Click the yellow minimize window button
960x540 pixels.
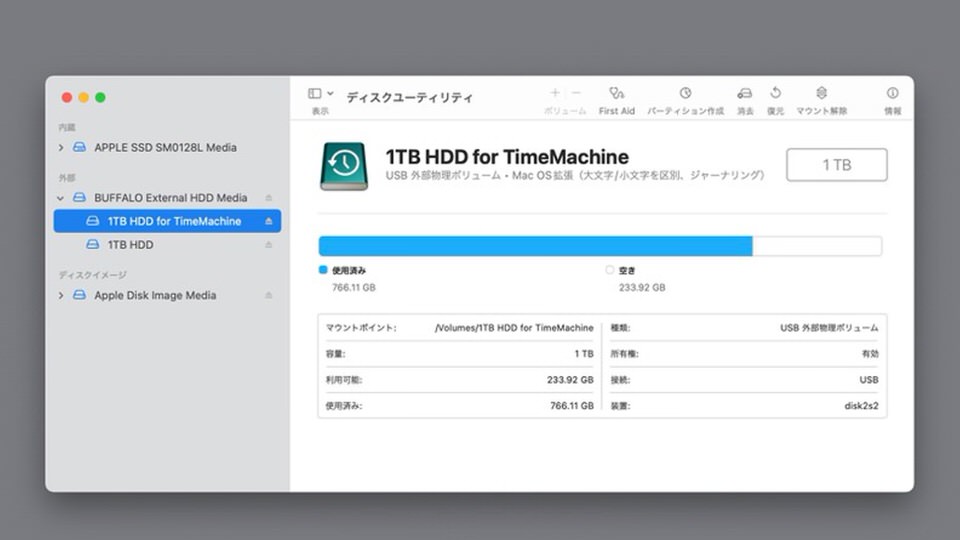84,97
